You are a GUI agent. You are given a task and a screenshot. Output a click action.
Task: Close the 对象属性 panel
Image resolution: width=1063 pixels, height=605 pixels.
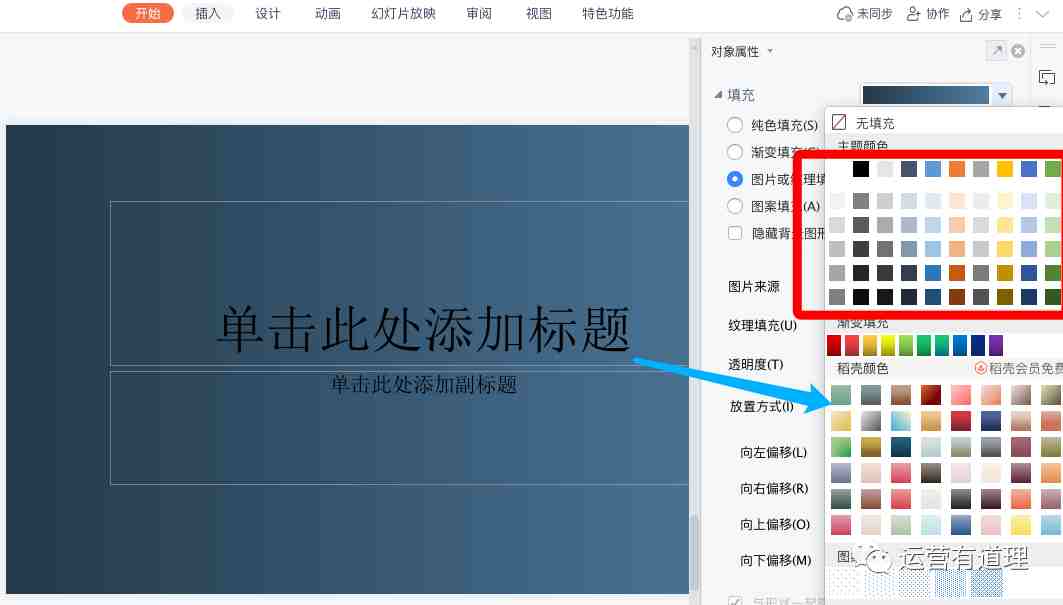[1018, 51]
